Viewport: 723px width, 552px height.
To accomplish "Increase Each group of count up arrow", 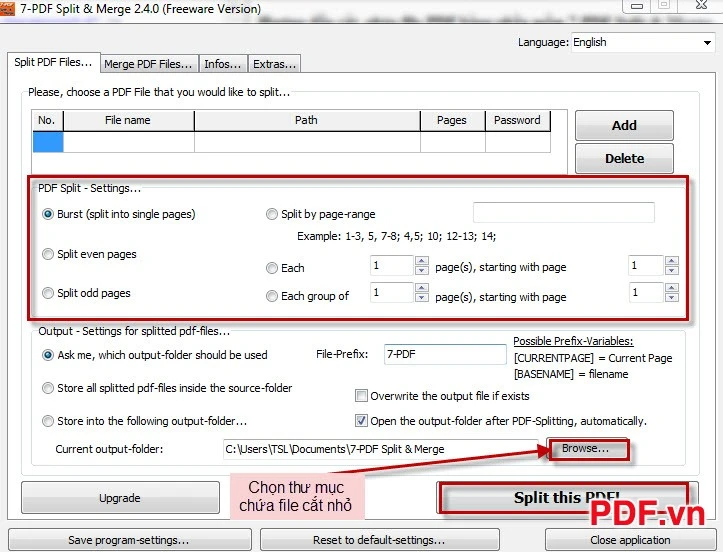I will (421, 288).
